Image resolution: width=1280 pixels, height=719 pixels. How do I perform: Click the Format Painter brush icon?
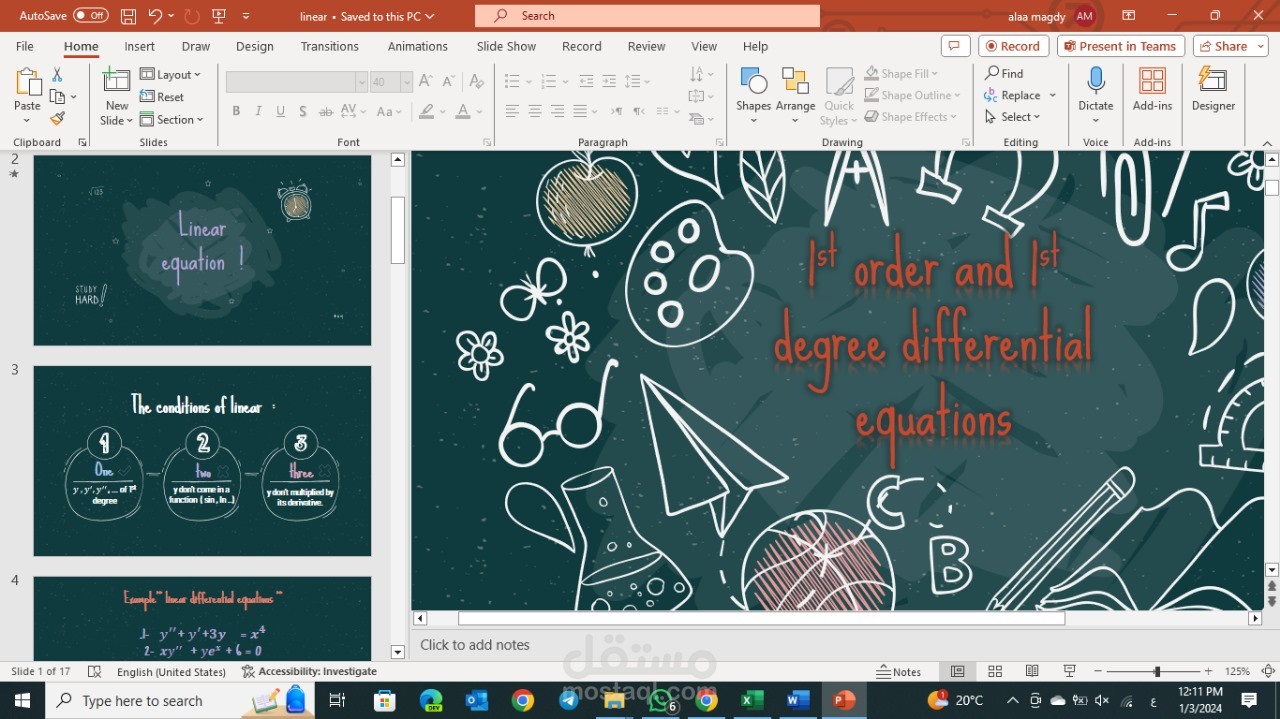coord(57,118)
